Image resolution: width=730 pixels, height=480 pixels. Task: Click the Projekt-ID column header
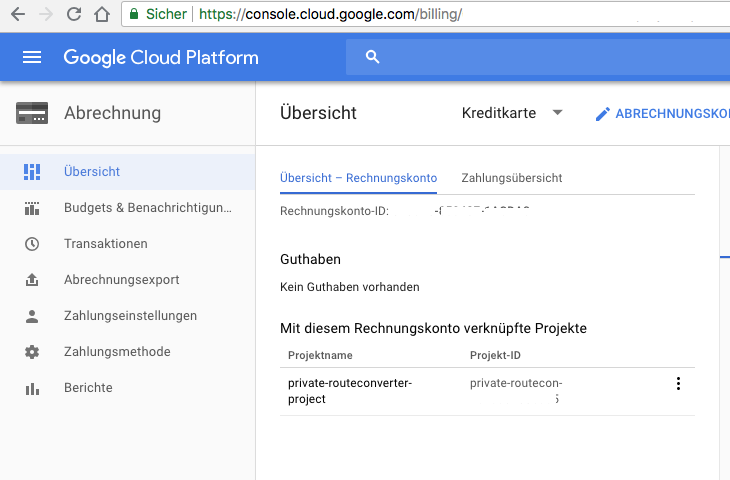[495, 356]
